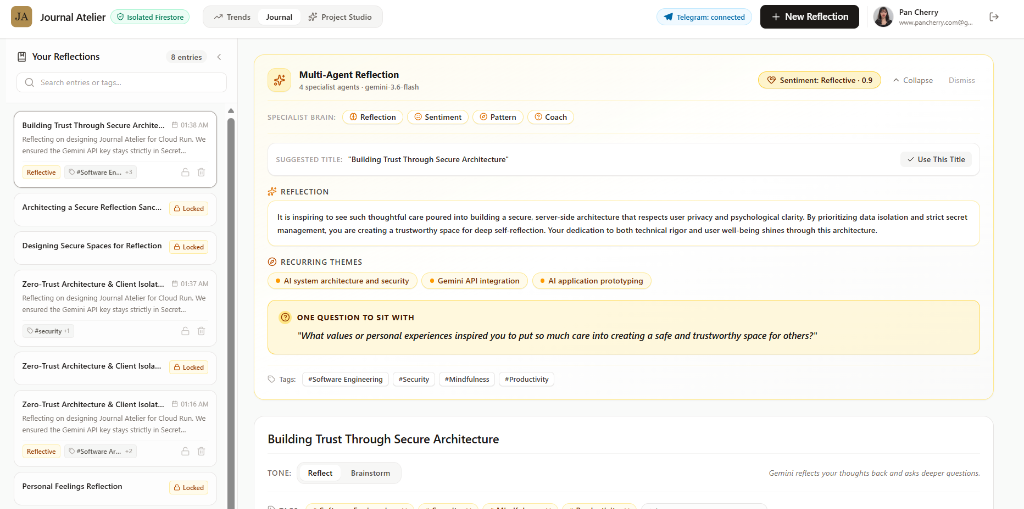Collapse the Multi-Agent Reflection panel
The width and height of the screenshot is (1024, 509).
pos(913,80)
